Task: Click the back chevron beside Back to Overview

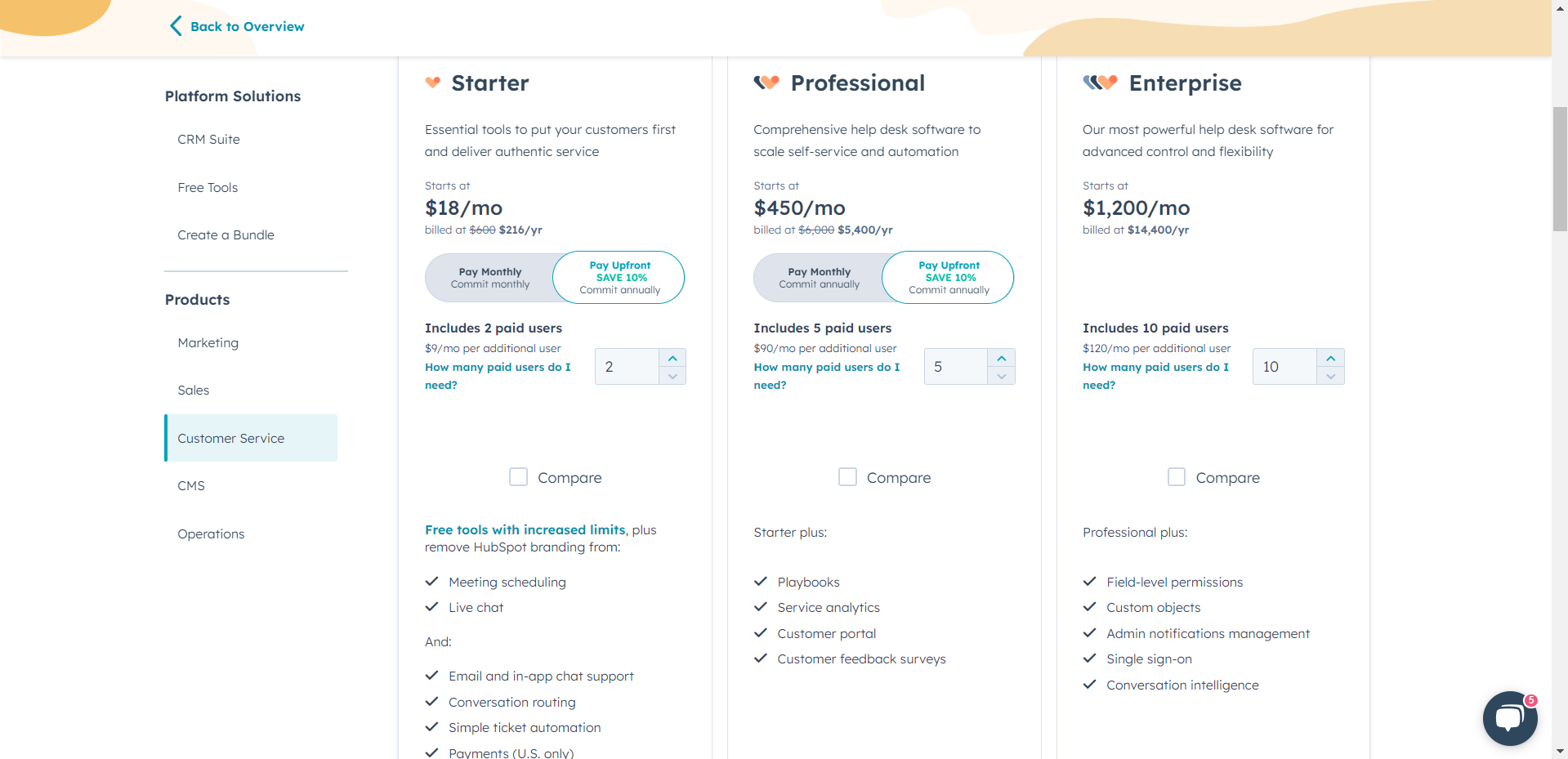Action: 174,25
